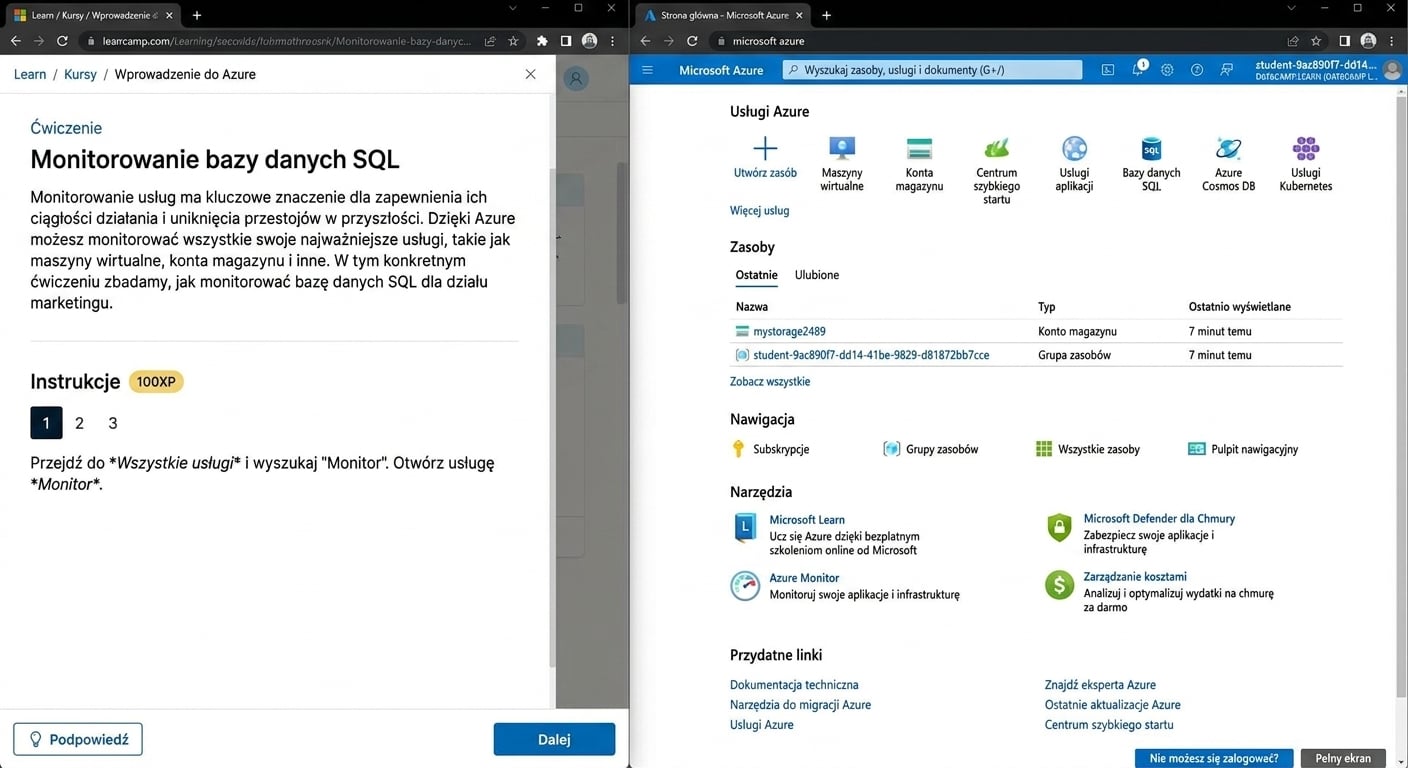Open the Bazy danych SQL service icon
The height and width of the screenshot is (768, 1408).
click(x=1151, y=149)
